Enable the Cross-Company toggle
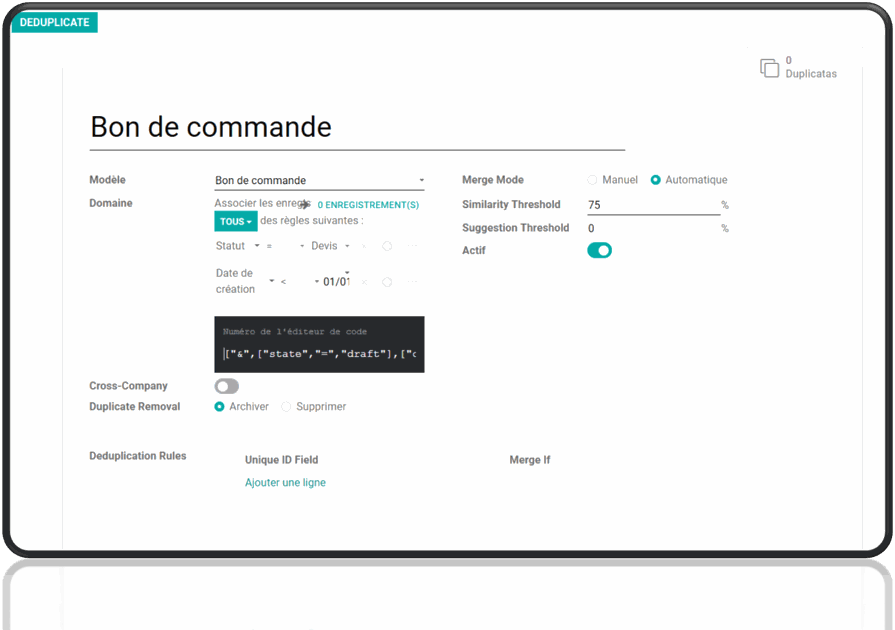This screenshot has width=895, height=630. pyautogui.click(x=226, y=385)
